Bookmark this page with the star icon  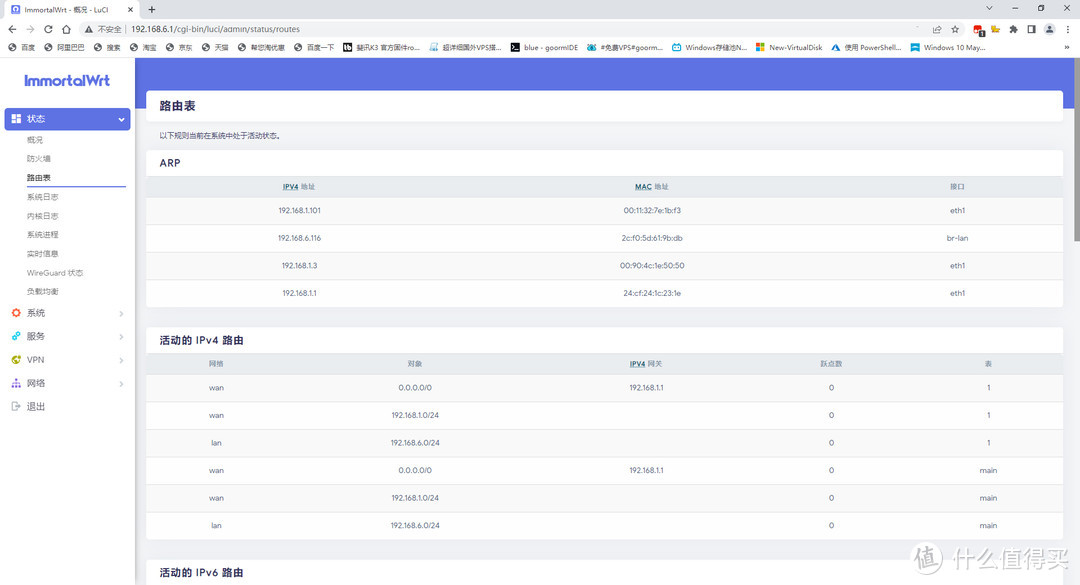point(955,29)
